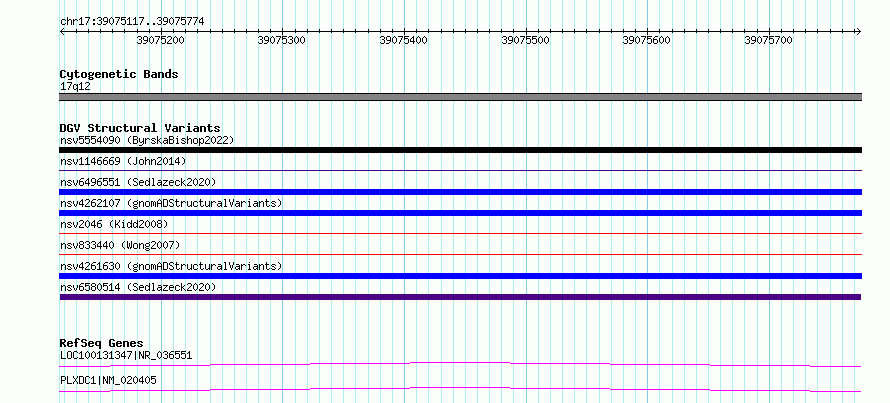890x403 pixels.
Task: Click the black nsv5554090 variant bar
Action: coord(461,150)
